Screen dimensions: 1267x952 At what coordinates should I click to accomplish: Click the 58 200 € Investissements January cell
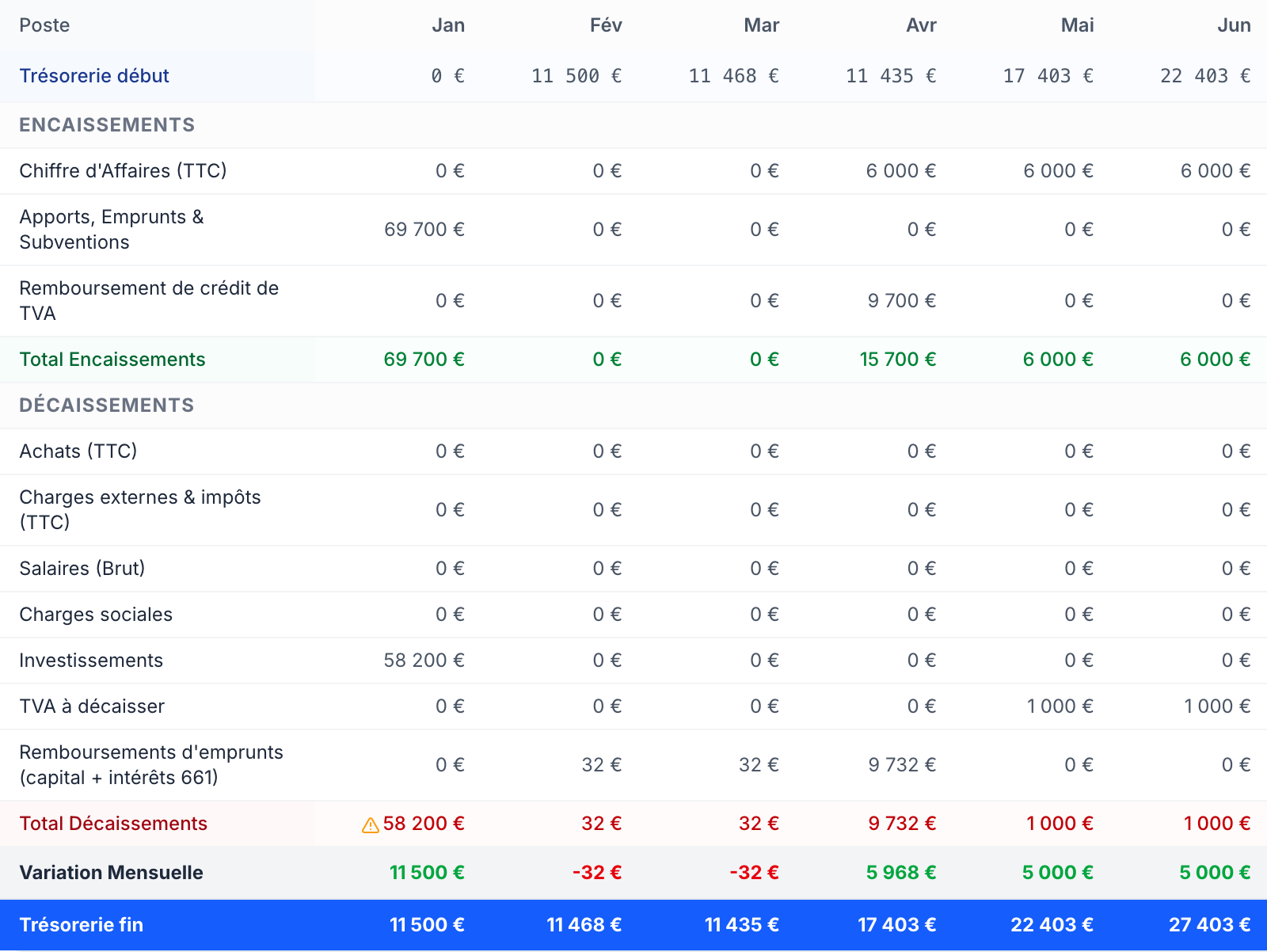[x=424, y=661]
